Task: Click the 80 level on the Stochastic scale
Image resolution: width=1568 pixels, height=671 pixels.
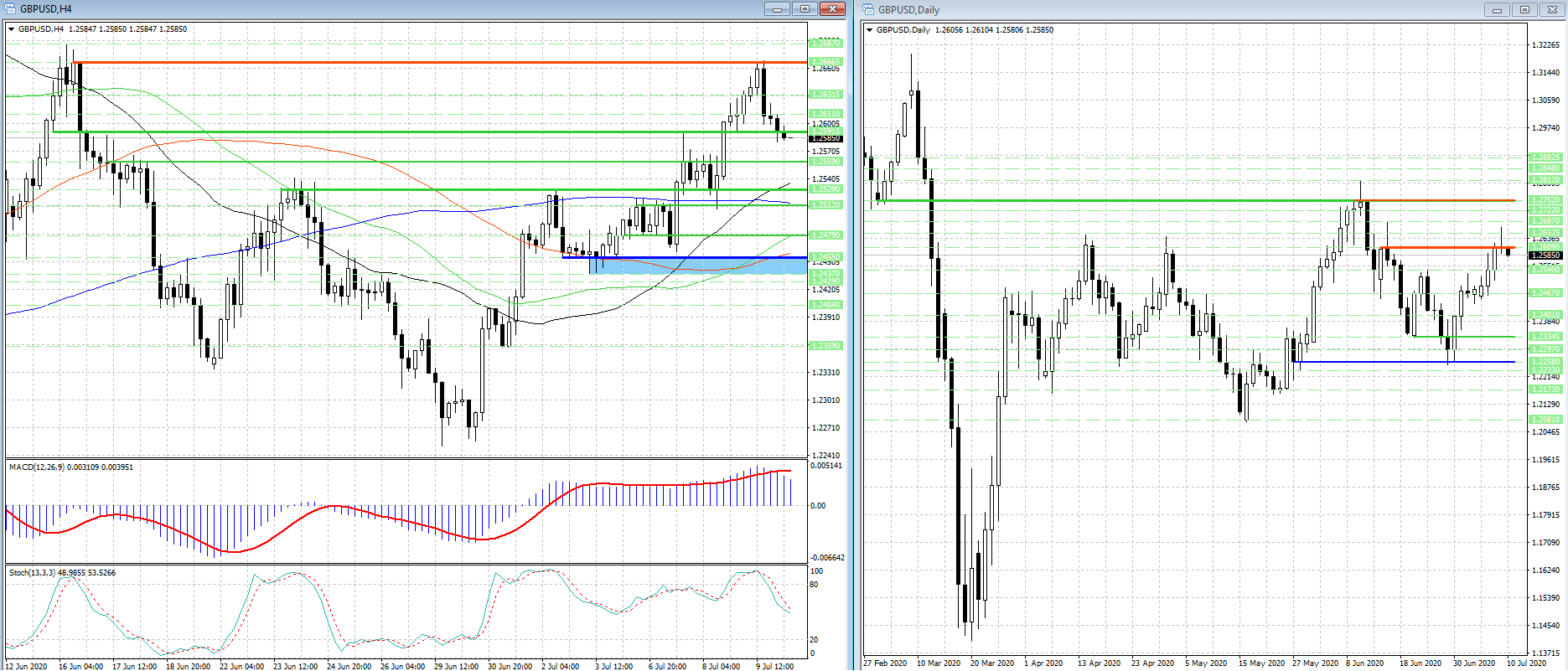Action: (x=814, y=585)
